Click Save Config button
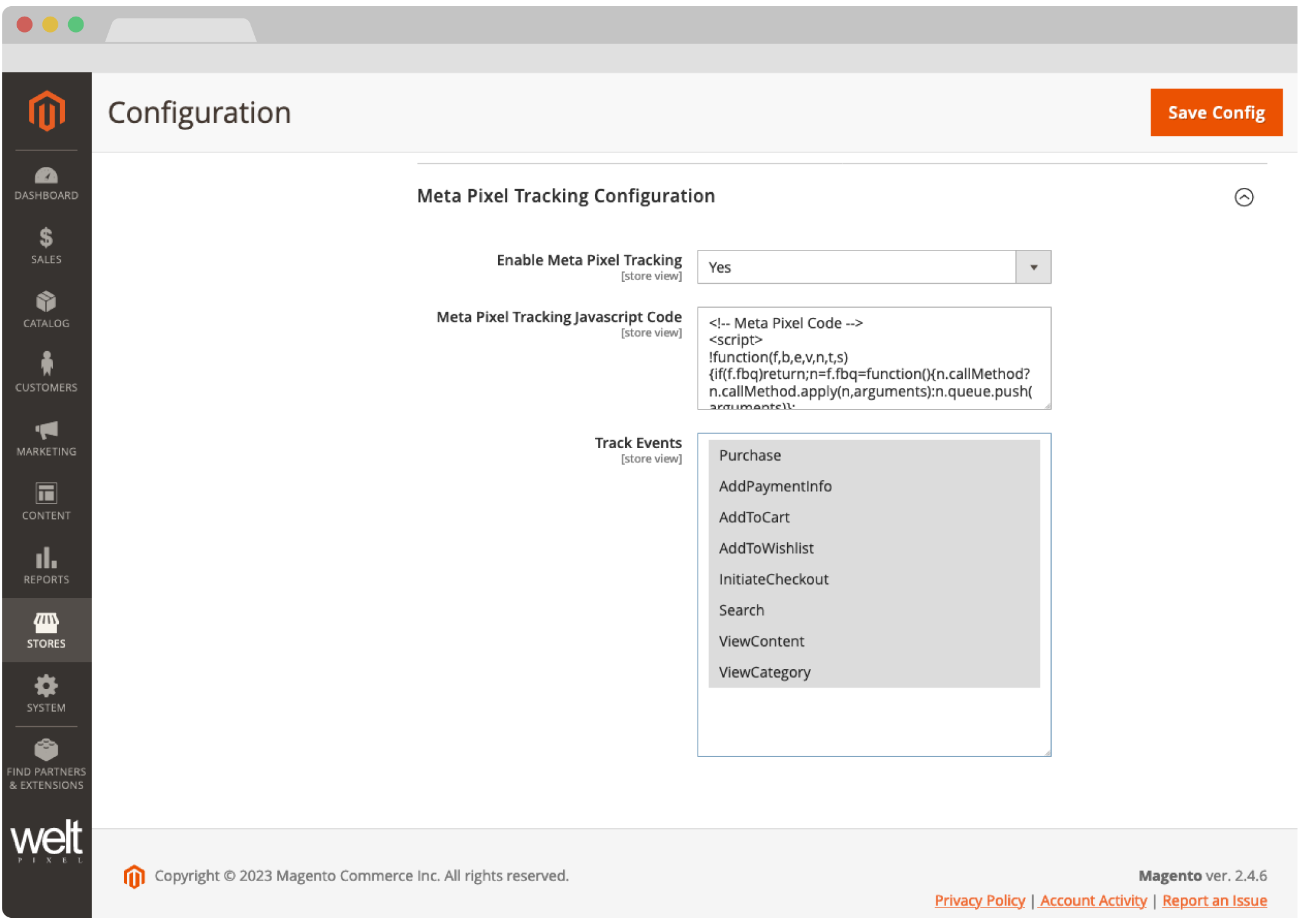Screen dimensions: 1298x924 (x=1216, y=112)
